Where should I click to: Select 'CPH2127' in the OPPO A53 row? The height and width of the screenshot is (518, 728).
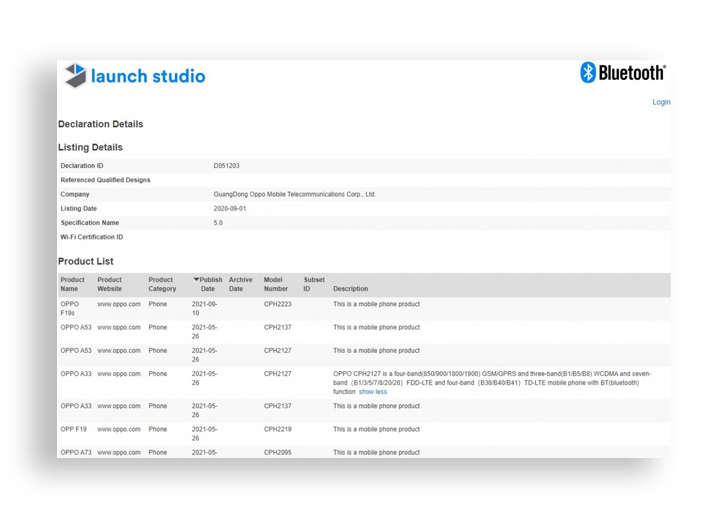(278, 350)
